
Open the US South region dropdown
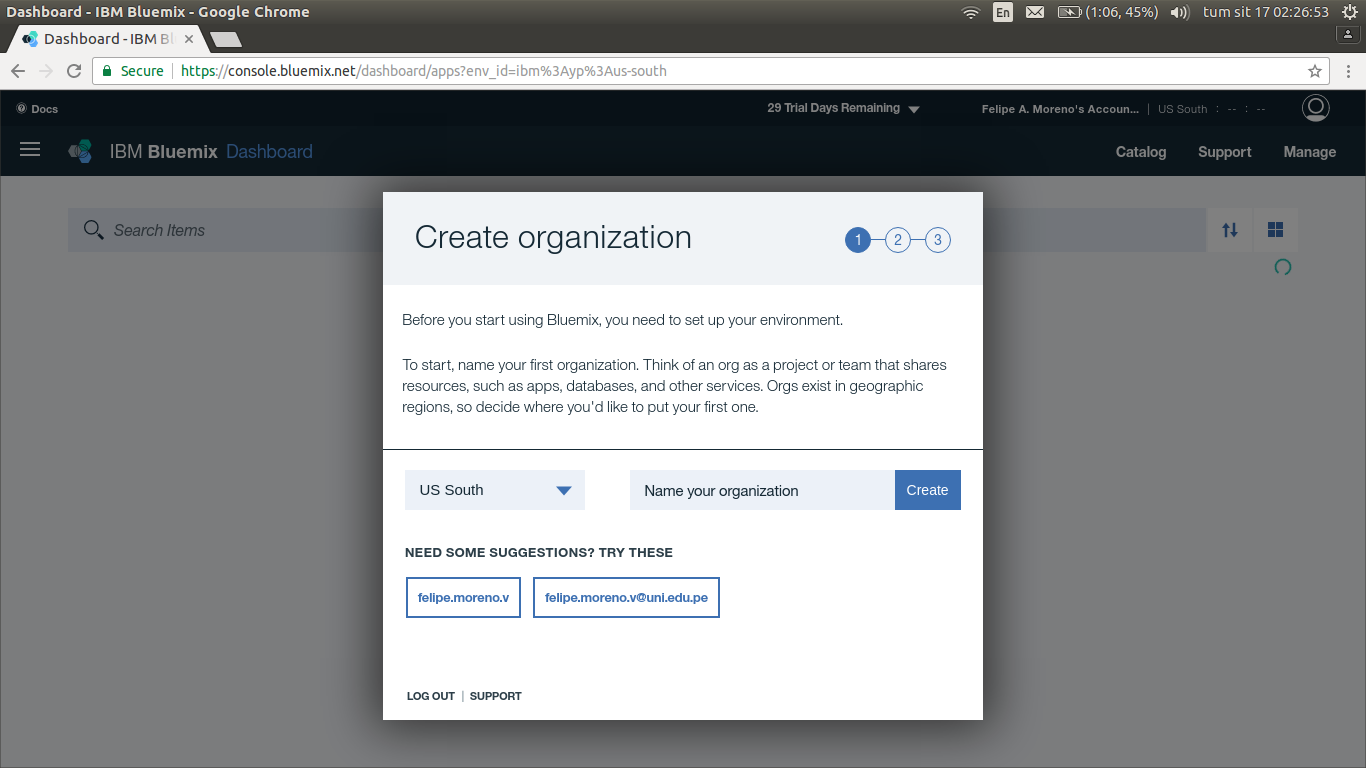495,490
